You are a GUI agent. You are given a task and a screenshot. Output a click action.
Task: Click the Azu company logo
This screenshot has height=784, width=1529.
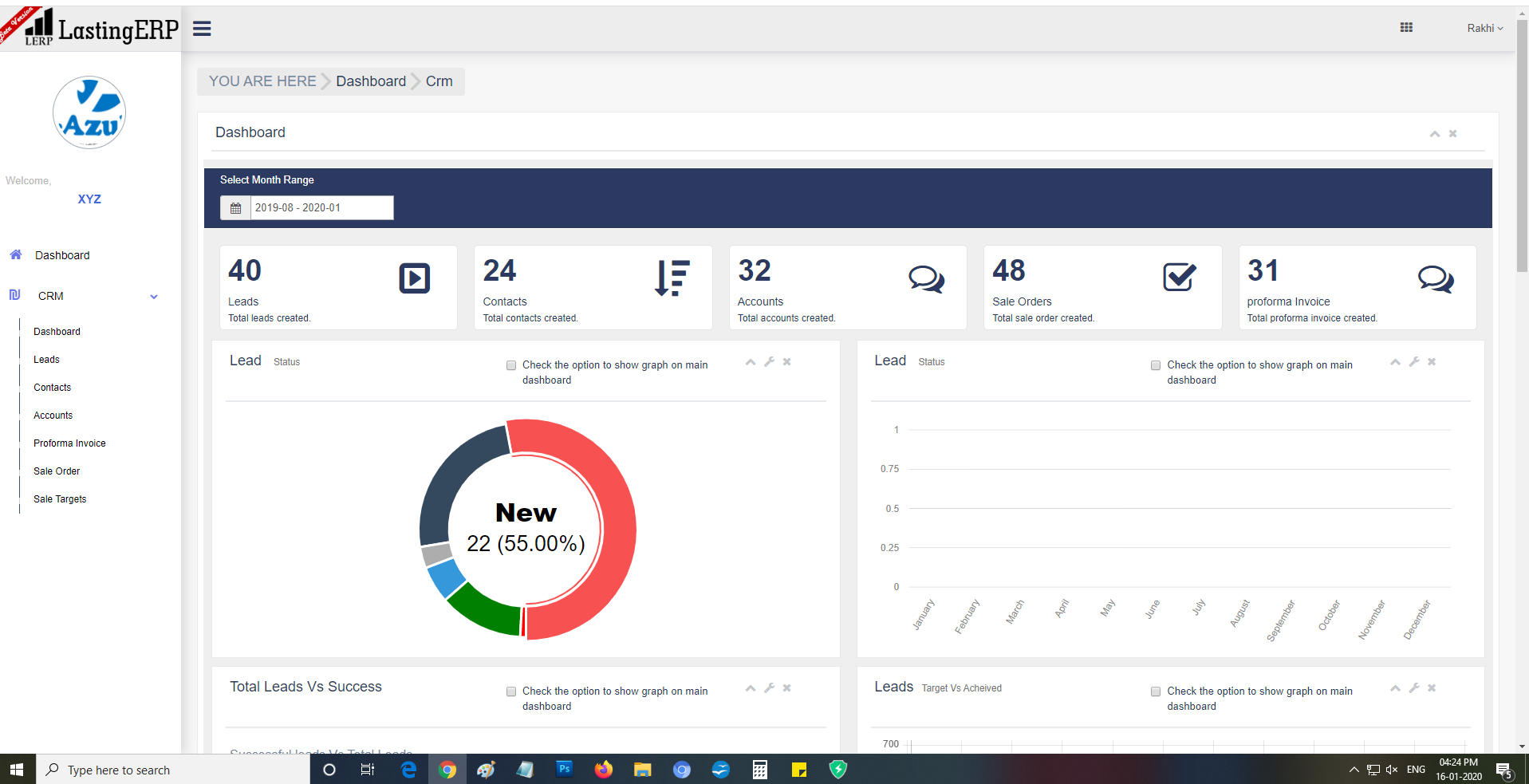pyautogui.click(x=89, y=112)
